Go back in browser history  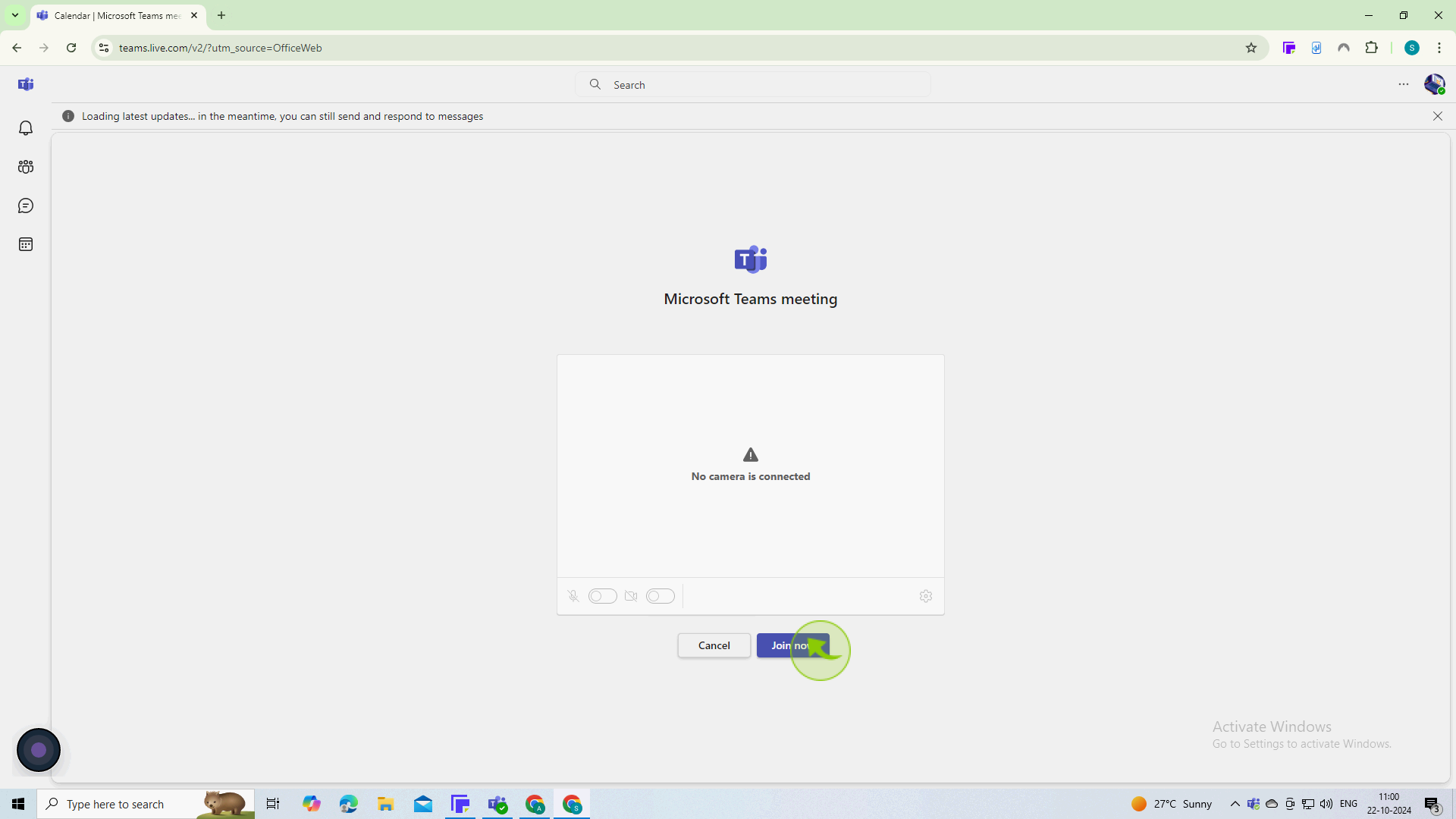tap(17, 48)
